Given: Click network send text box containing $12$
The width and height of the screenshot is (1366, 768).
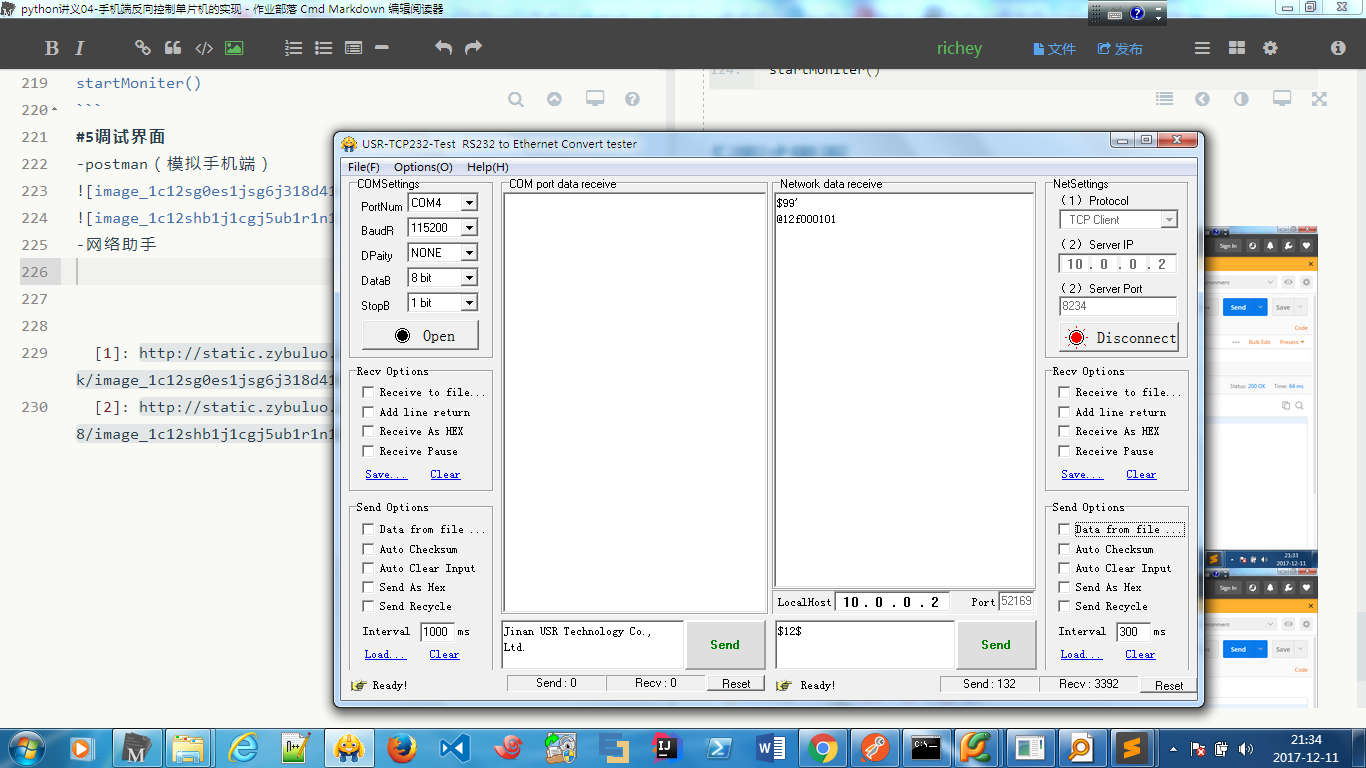Looking at the screenshot, I should [865, 645].
